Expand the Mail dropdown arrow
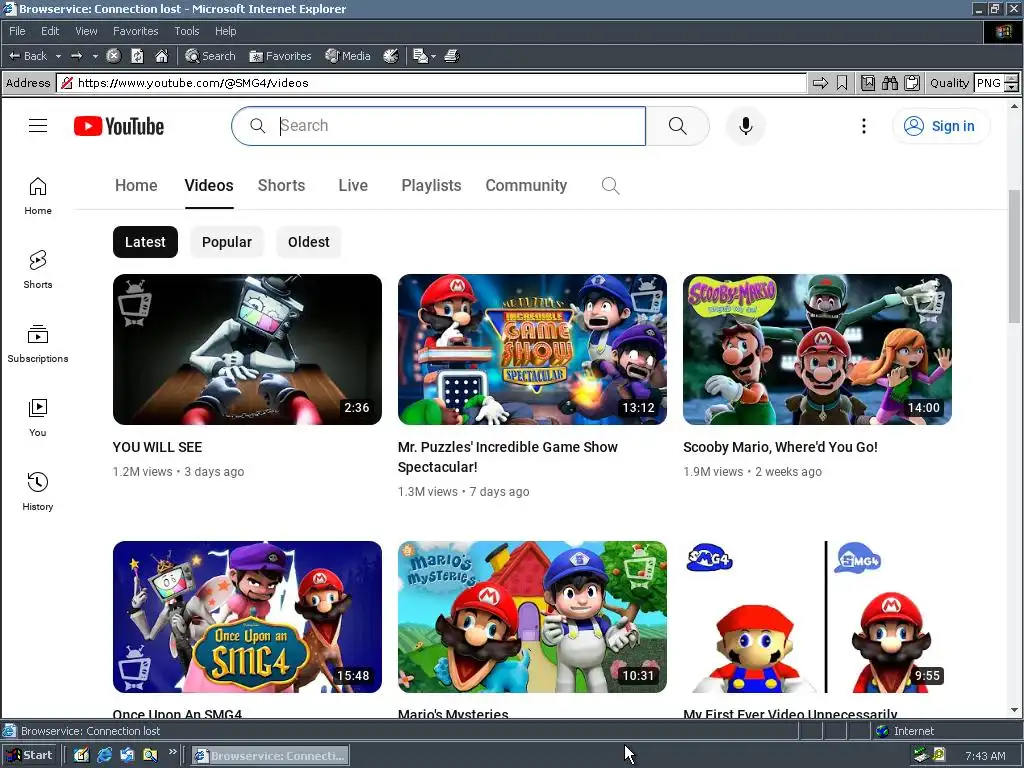Screen dimensions: 1024x768 pyautogui.click(x=434, y=56)
